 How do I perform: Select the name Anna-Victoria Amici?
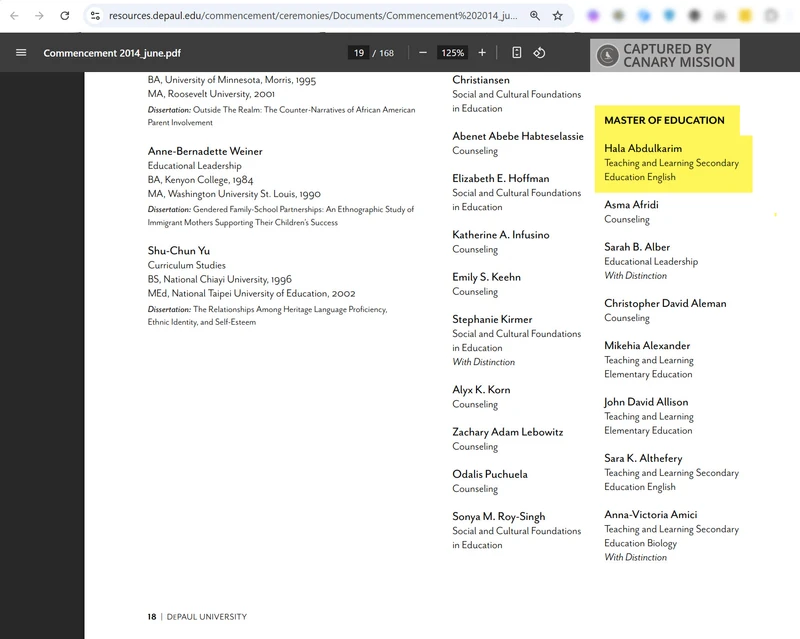[651, 514]
